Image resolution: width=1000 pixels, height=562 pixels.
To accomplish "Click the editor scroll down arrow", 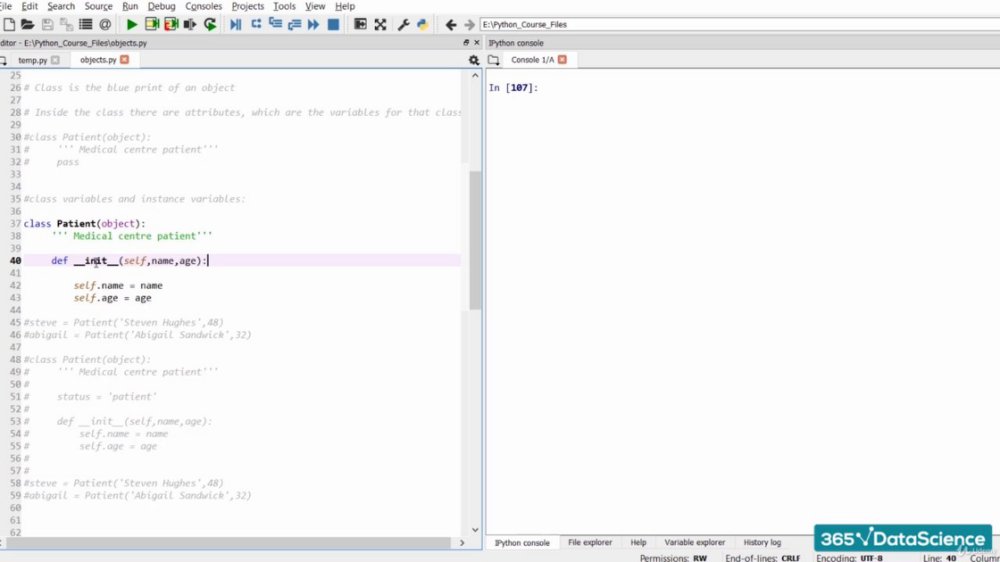I will pyautogui.click(x=475, y=529).
